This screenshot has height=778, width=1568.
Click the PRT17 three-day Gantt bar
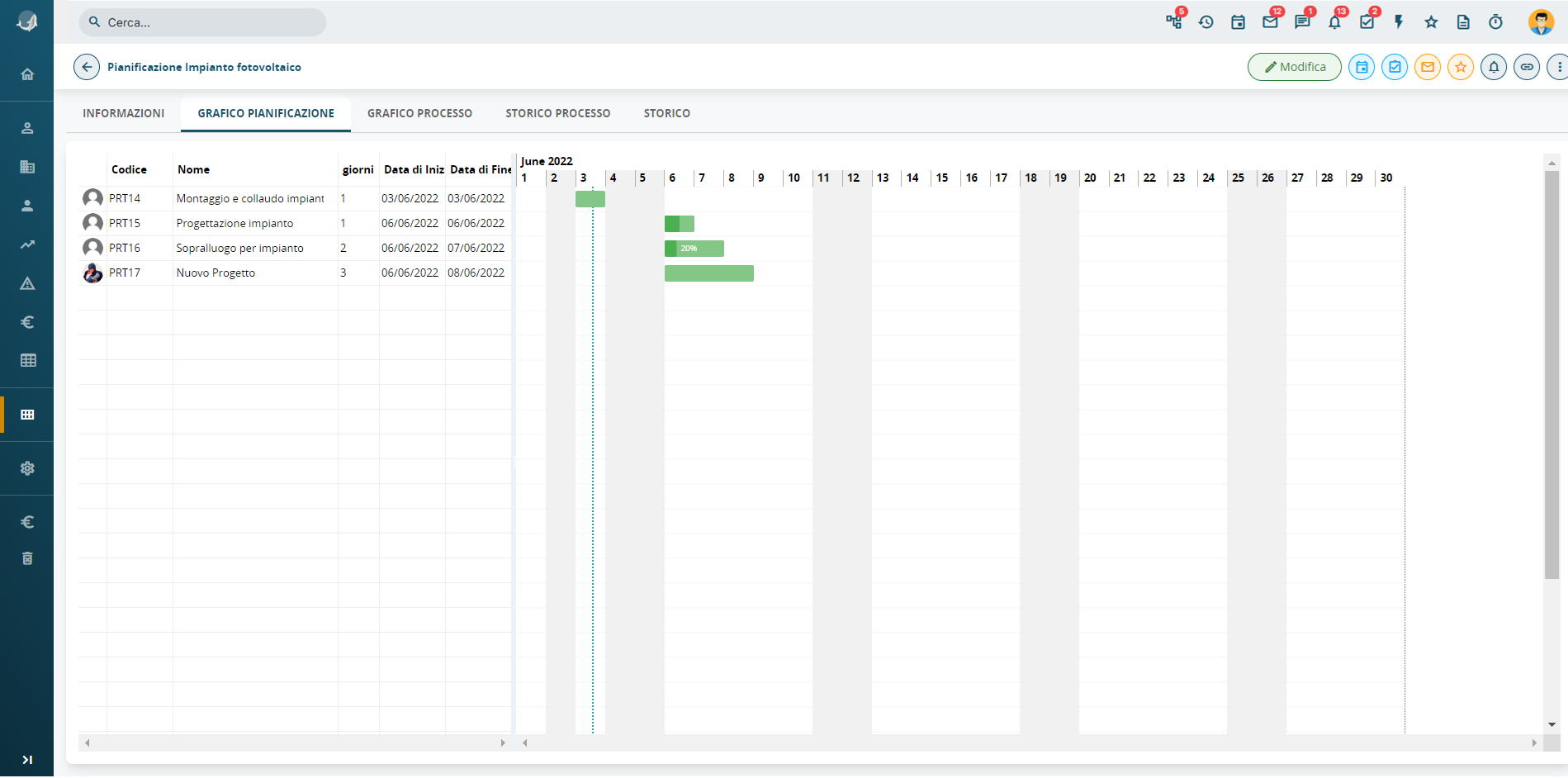coord(709,273)
